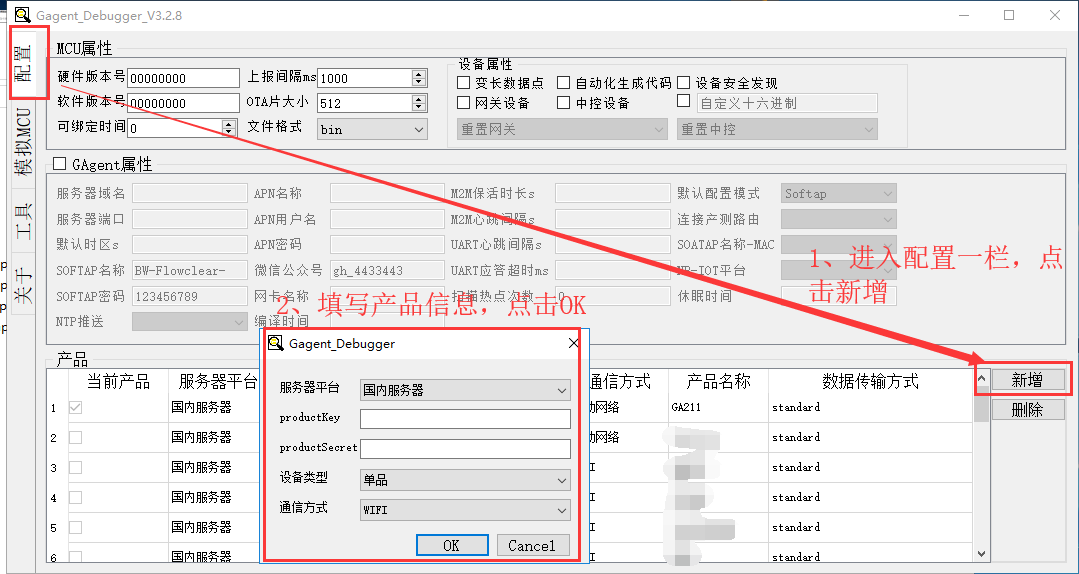Decrease the OTA片大小 spinner value
1079x574 pixels.
click(418, 108)
